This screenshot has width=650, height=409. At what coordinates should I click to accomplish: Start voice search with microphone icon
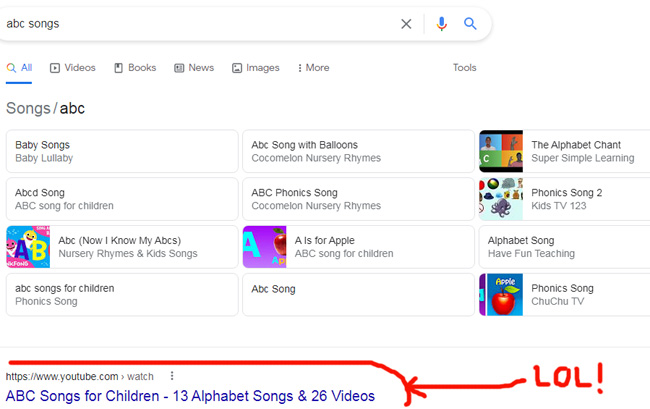pos(441,24)
